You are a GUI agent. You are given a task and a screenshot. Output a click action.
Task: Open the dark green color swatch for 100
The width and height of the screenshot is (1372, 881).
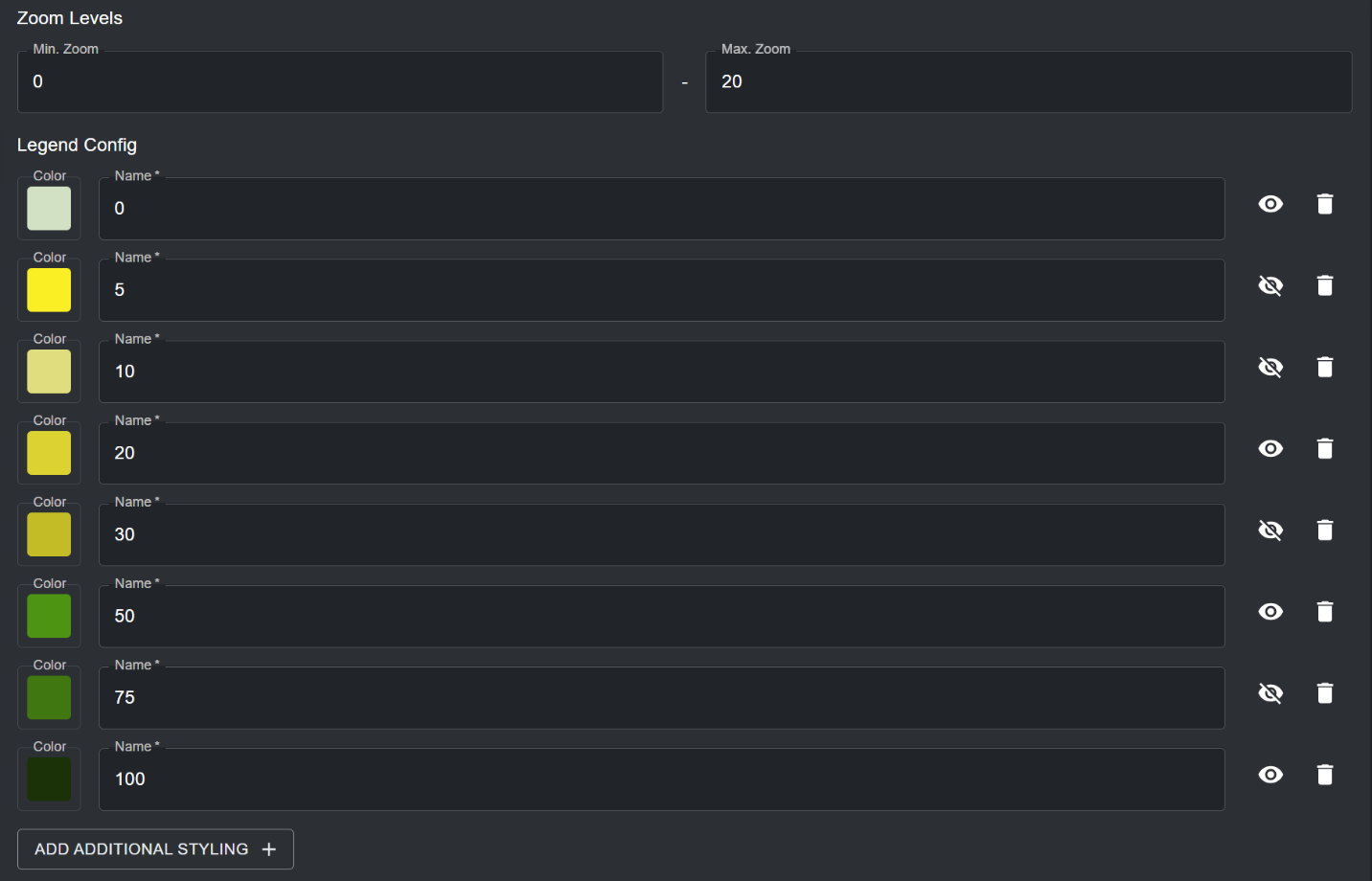[x=49, y=779]
